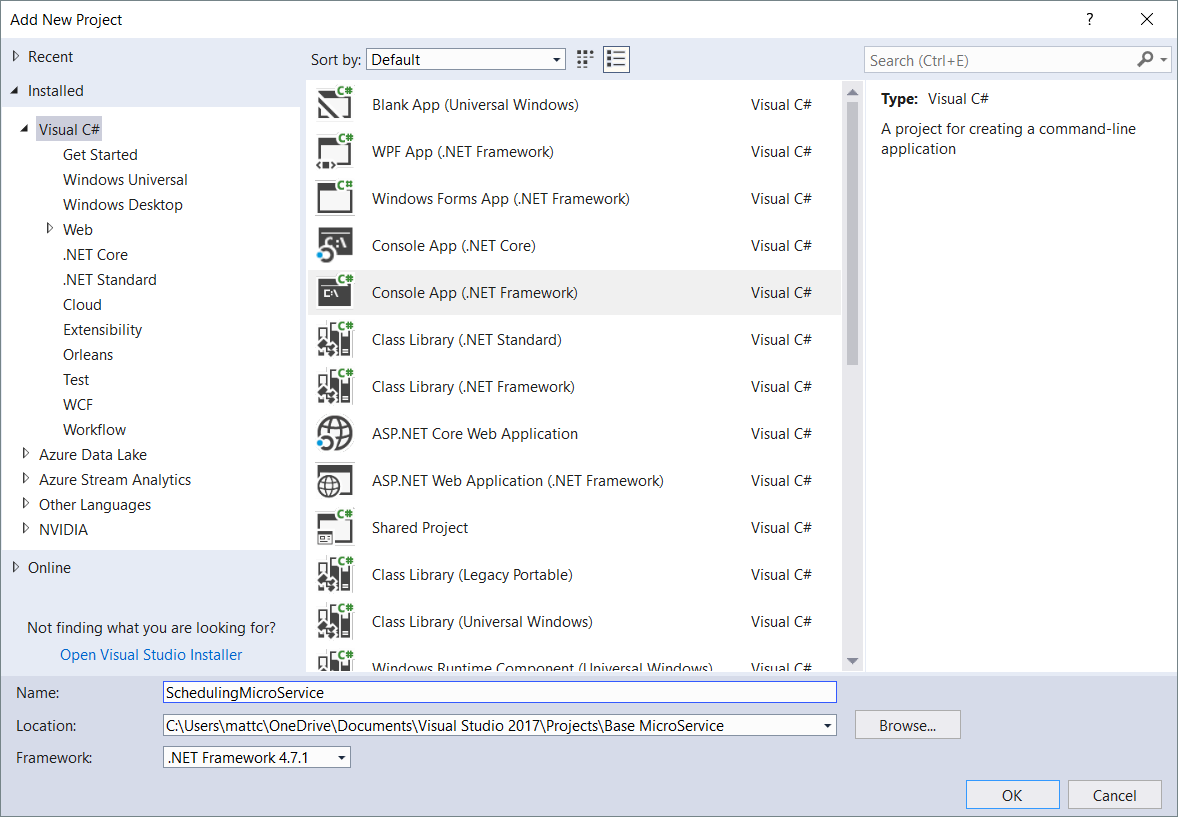Click the Class Library (Legacy Portable) icon
Viewport: 1178px width, 817px height.
[334, 574]
